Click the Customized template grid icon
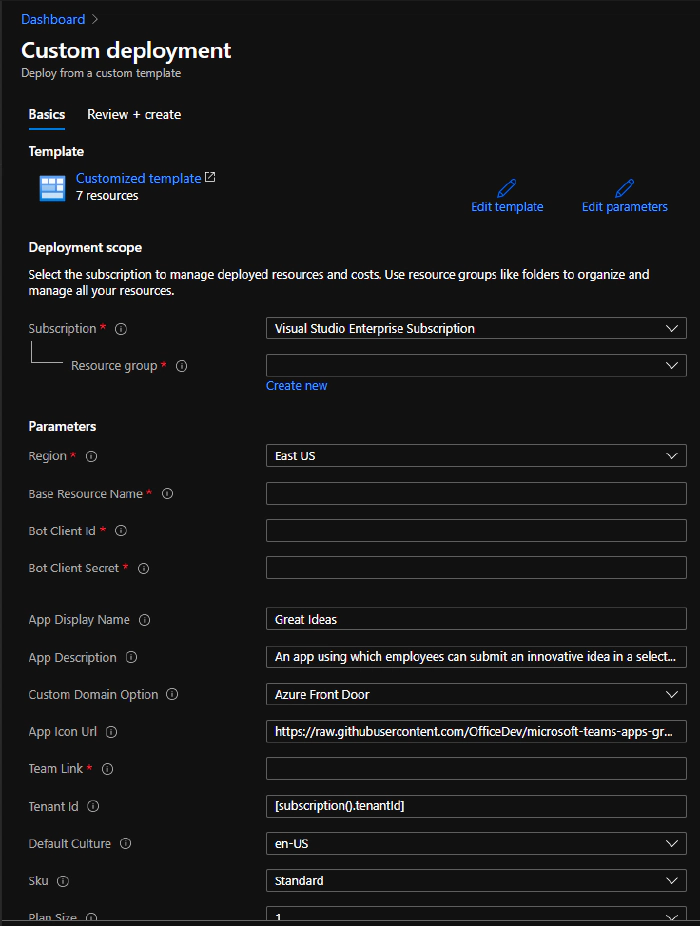The width and height of the screenshot is (700, 926). coord(53,188)
